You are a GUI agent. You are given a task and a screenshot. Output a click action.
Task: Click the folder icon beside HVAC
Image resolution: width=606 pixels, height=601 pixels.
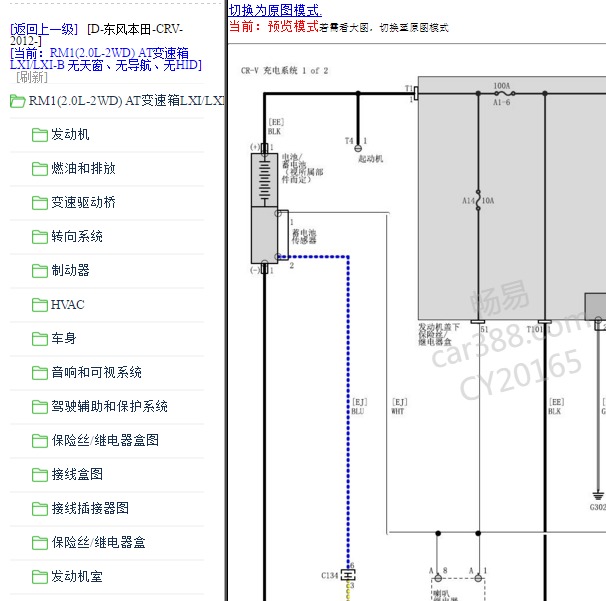(40, 305)
